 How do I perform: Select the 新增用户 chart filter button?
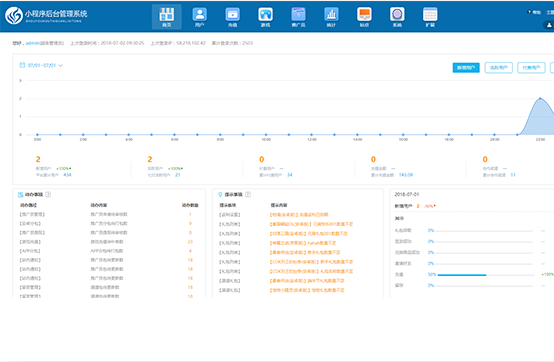[x=466, y=67]
